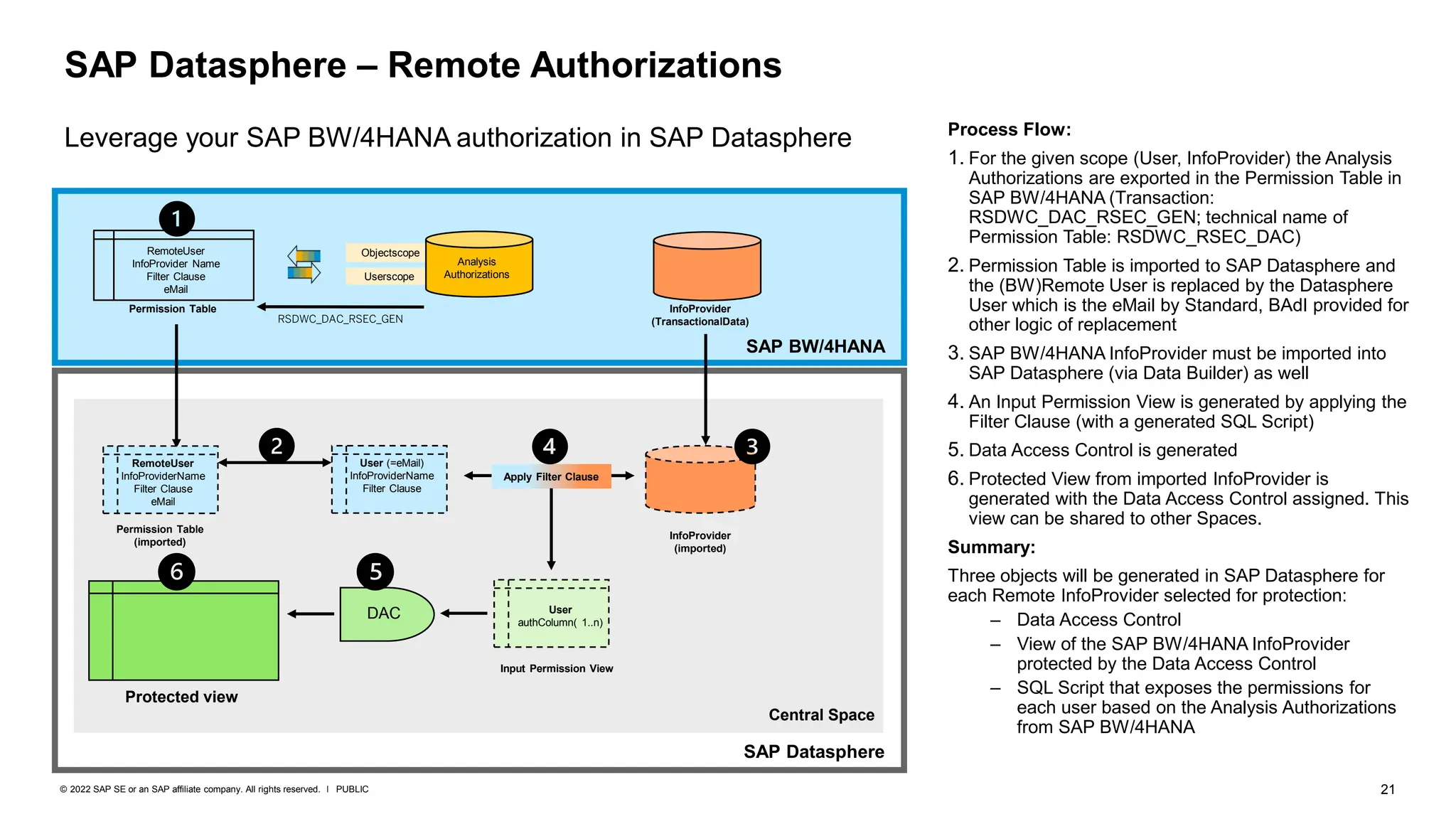
Task: Select the green DAC shape
Action: click(385, 614)
